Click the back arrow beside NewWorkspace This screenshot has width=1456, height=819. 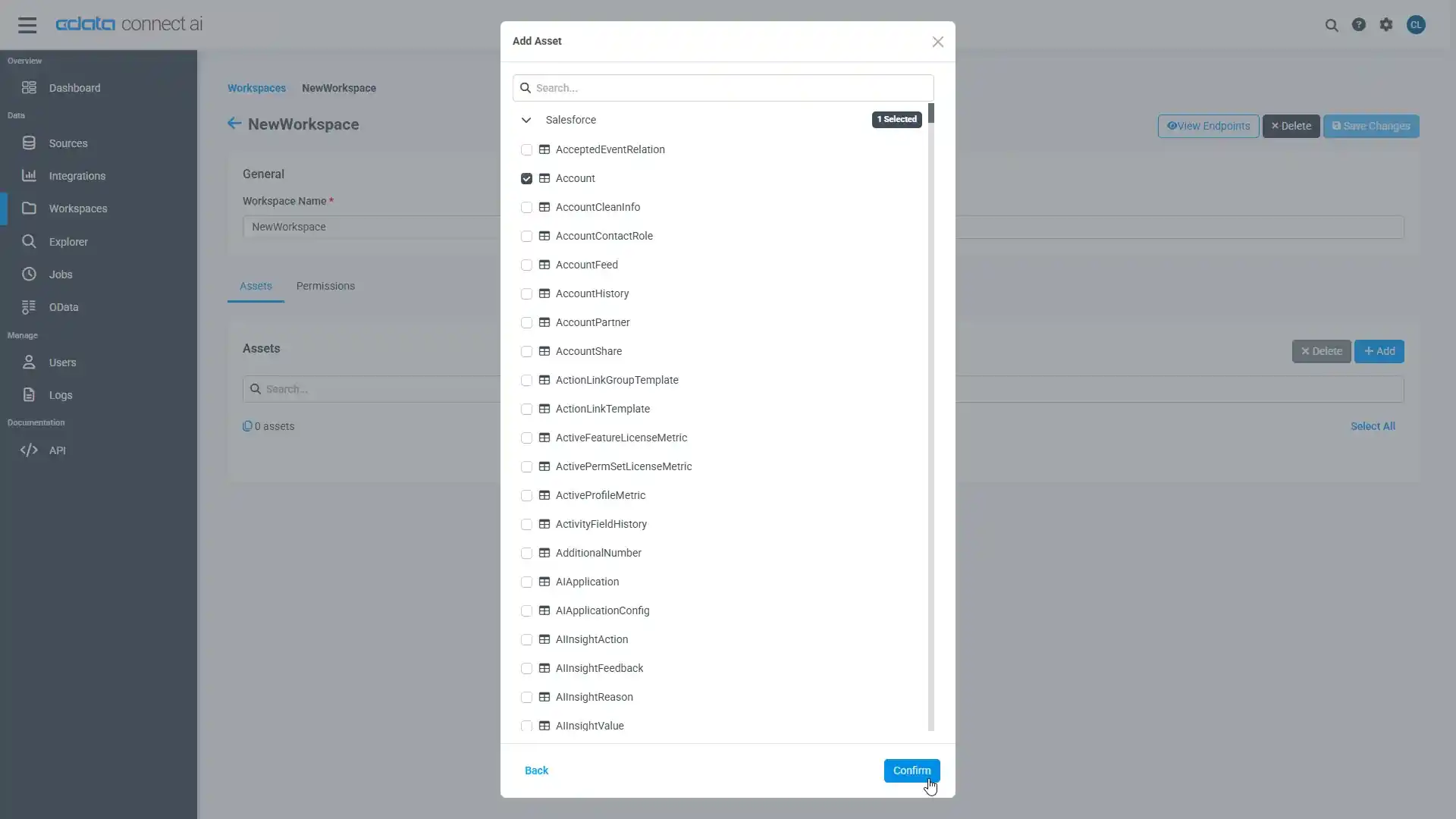click(x=234, y=124)
